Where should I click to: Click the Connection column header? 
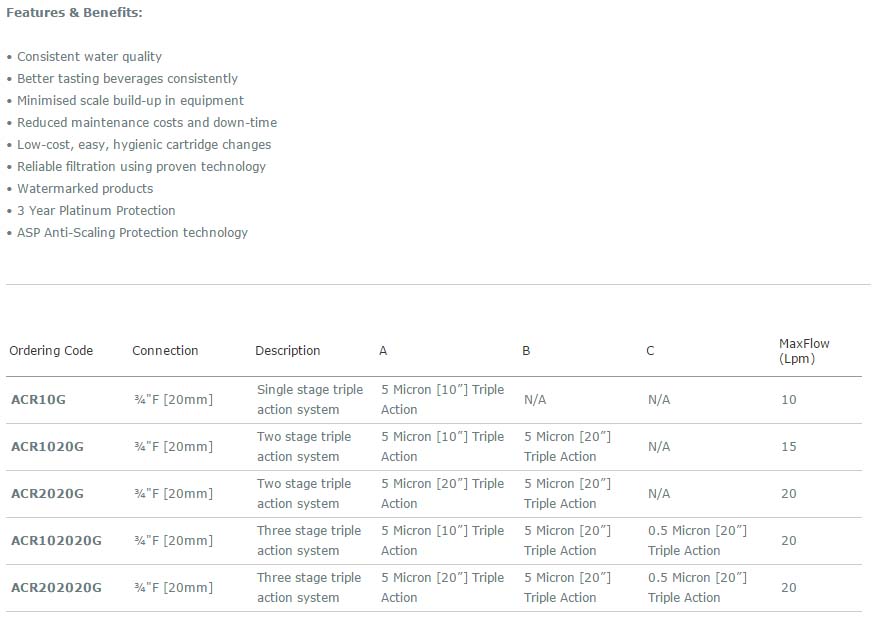(x=165, y=351)
